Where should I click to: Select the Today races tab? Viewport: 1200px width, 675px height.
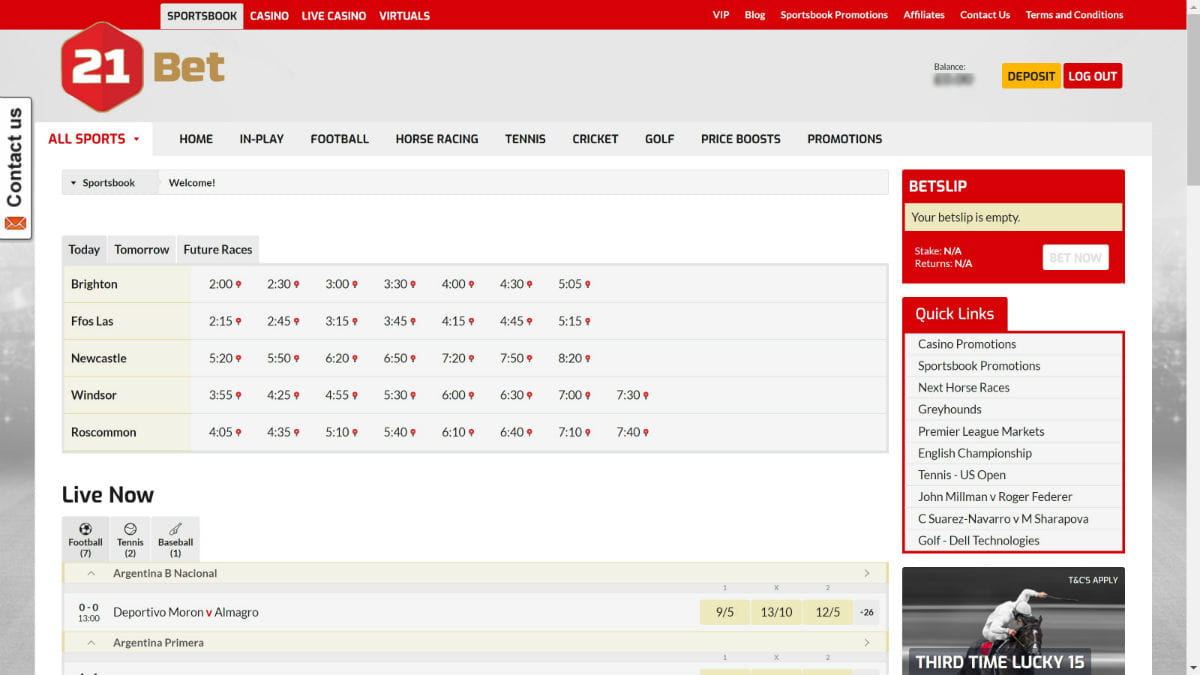click(84, 250)
